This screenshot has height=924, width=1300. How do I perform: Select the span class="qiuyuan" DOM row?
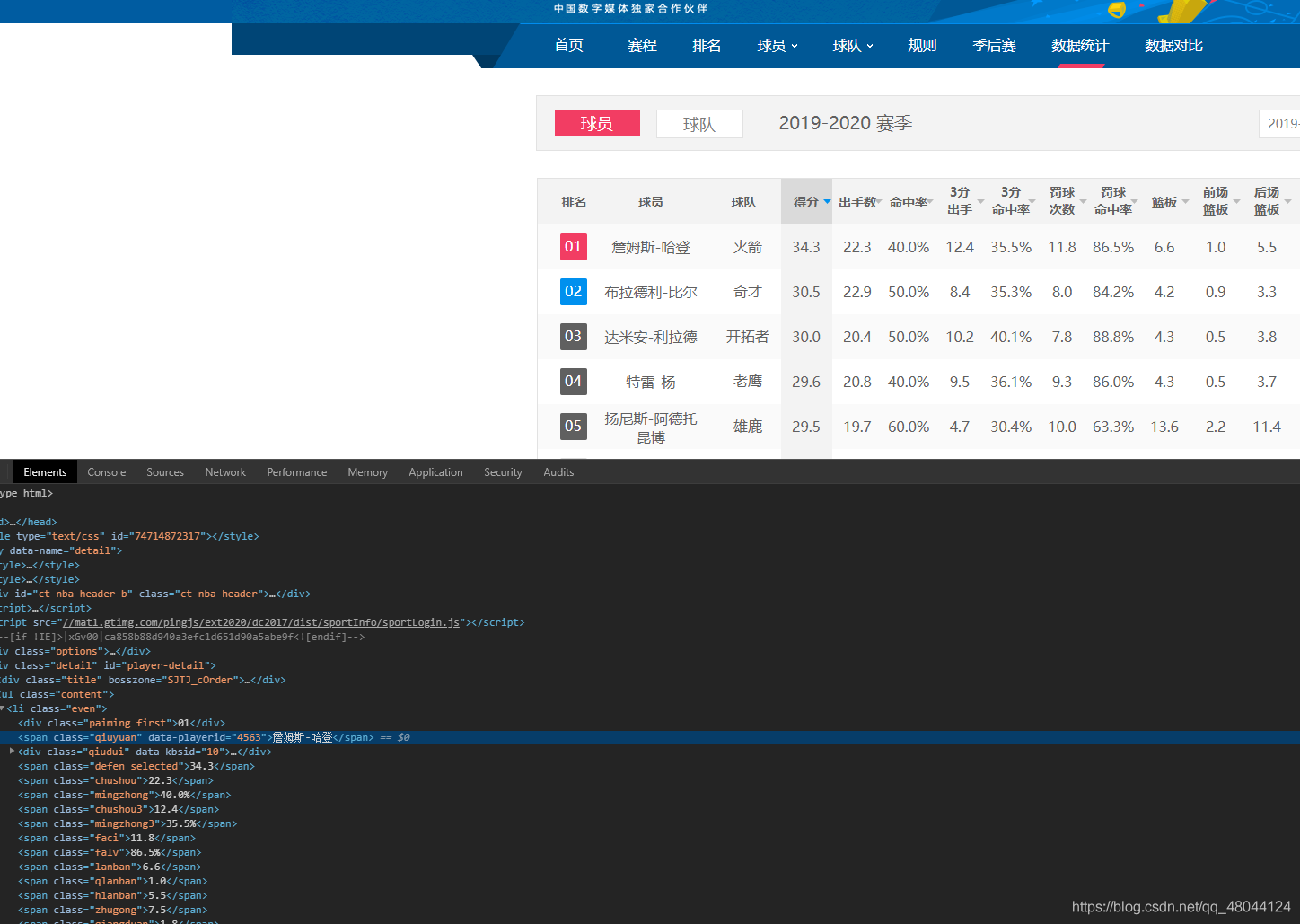click(650, 737)
